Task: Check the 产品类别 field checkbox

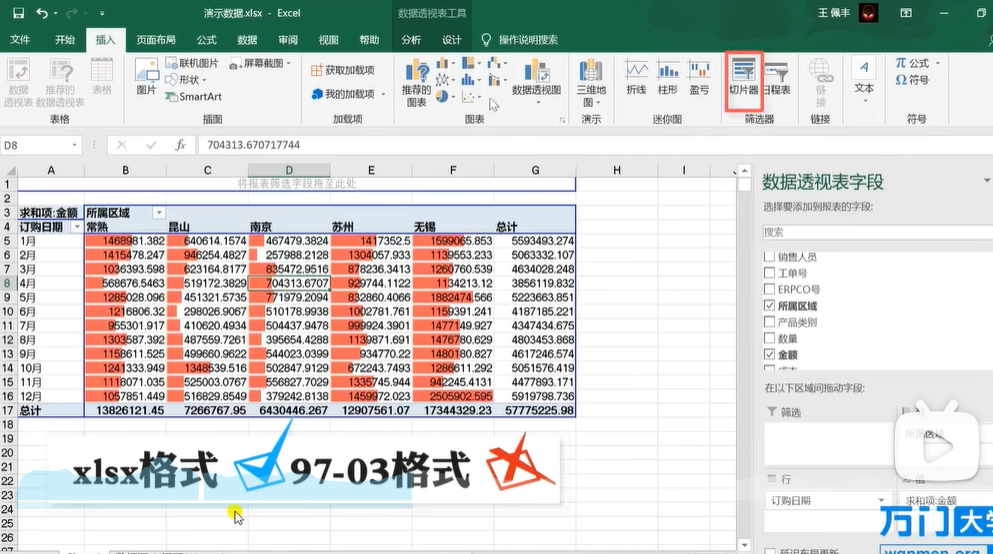Action: click(x=769, y=322)
